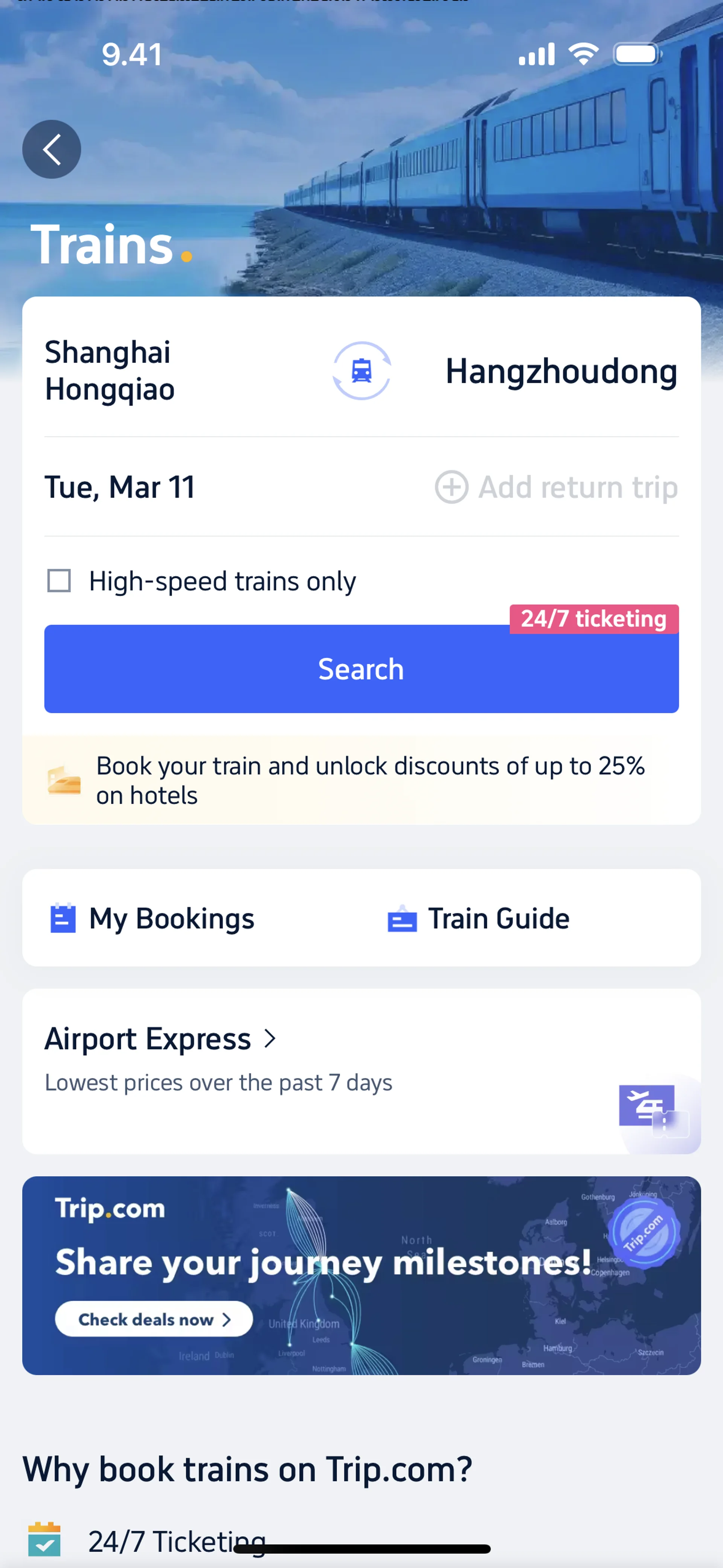Change arrival station Hangzhoudong
The height and width of the screenshot is (1568, 723).
pyautogui.click(x=560, y=371)
